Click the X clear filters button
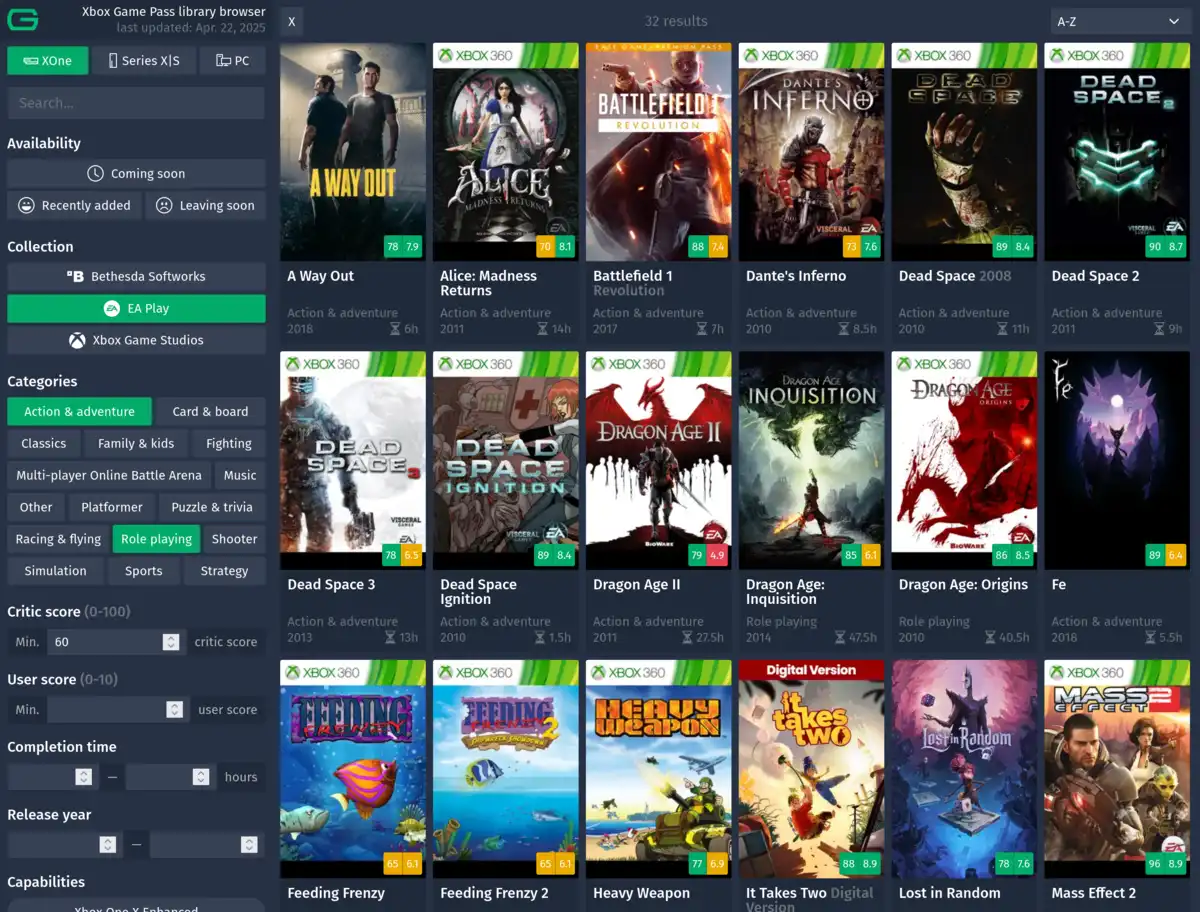The image size is (1200, 912). pyautogui.click(x=291, y=21)
